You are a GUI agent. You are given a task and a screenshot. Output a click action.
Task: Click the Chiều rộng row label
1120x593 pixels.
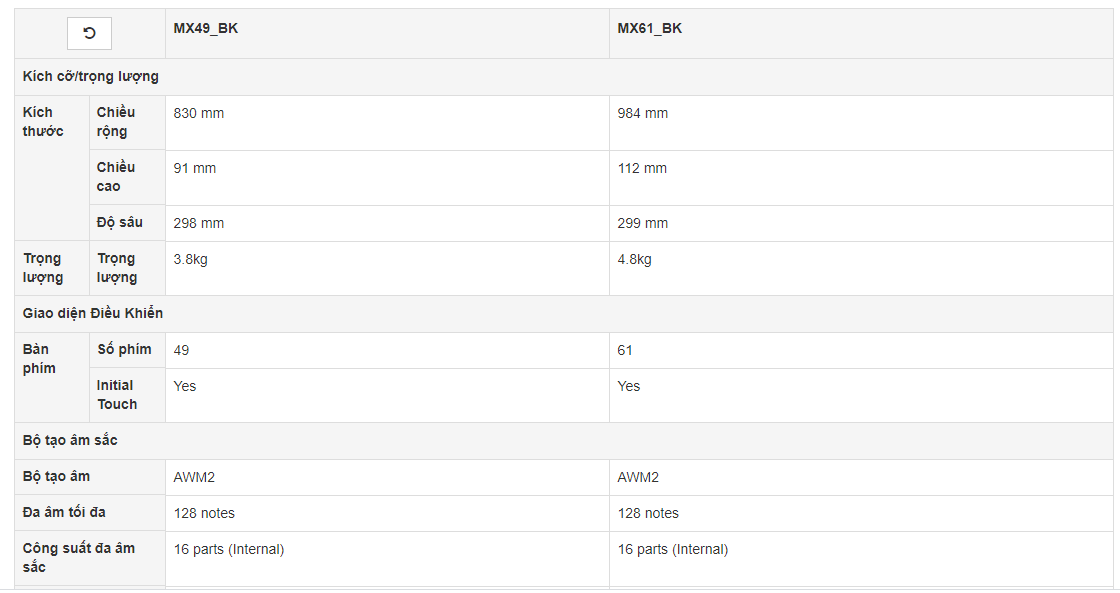click(116, 122)
